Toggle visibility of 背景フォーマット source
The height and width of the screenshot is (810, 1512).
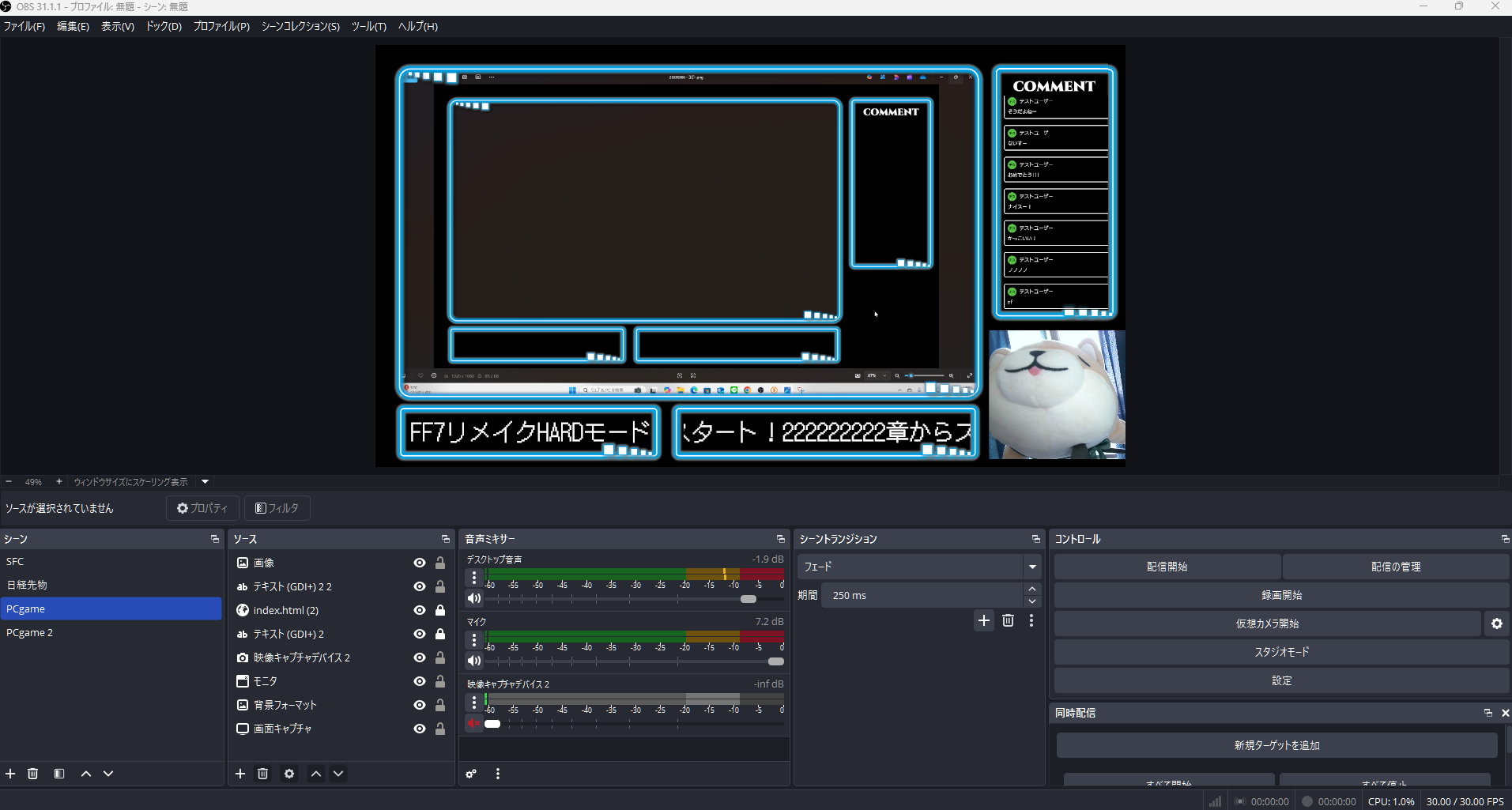pos(420,705)
